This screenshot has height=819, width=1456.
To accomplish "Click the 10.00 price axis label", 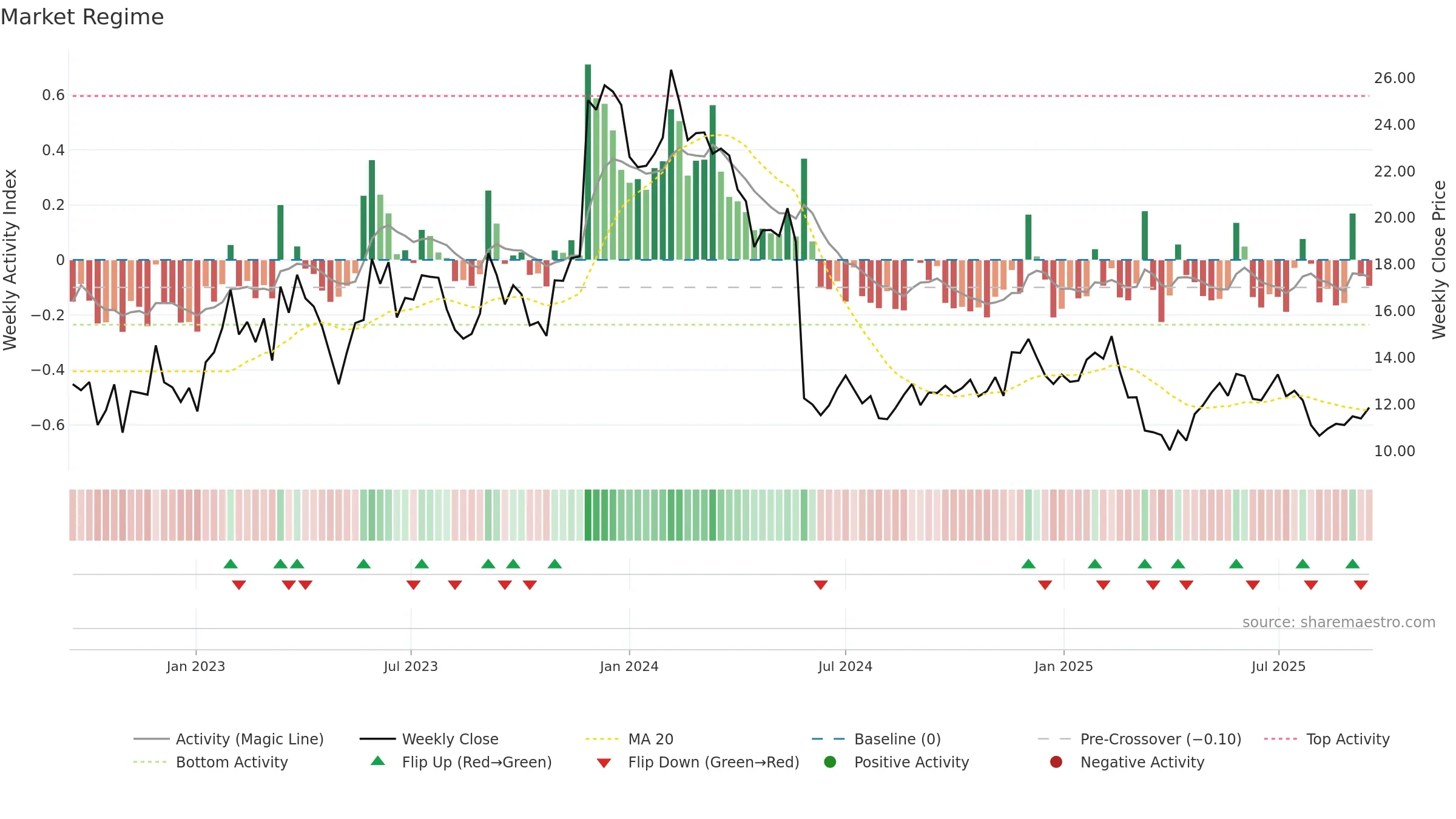I will click(1394, 451).
